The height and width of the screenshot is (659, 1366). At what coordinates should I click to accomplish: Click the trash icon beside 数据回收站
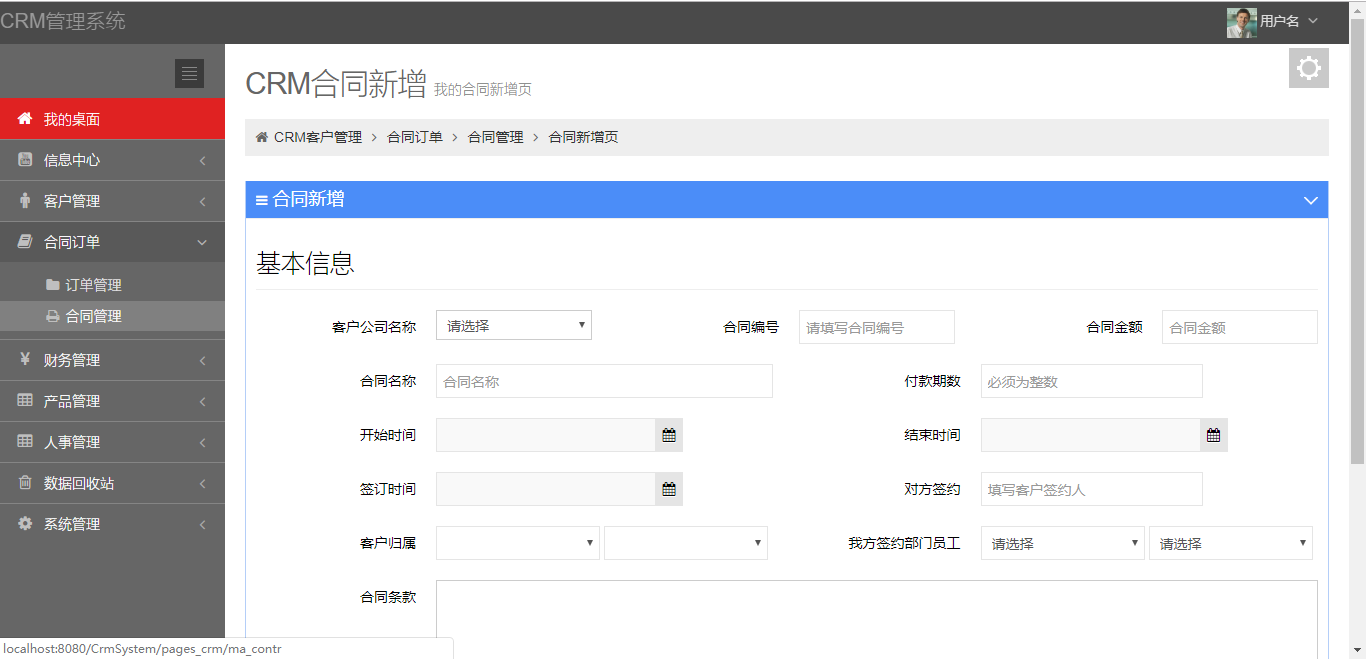tap(25, 482)
